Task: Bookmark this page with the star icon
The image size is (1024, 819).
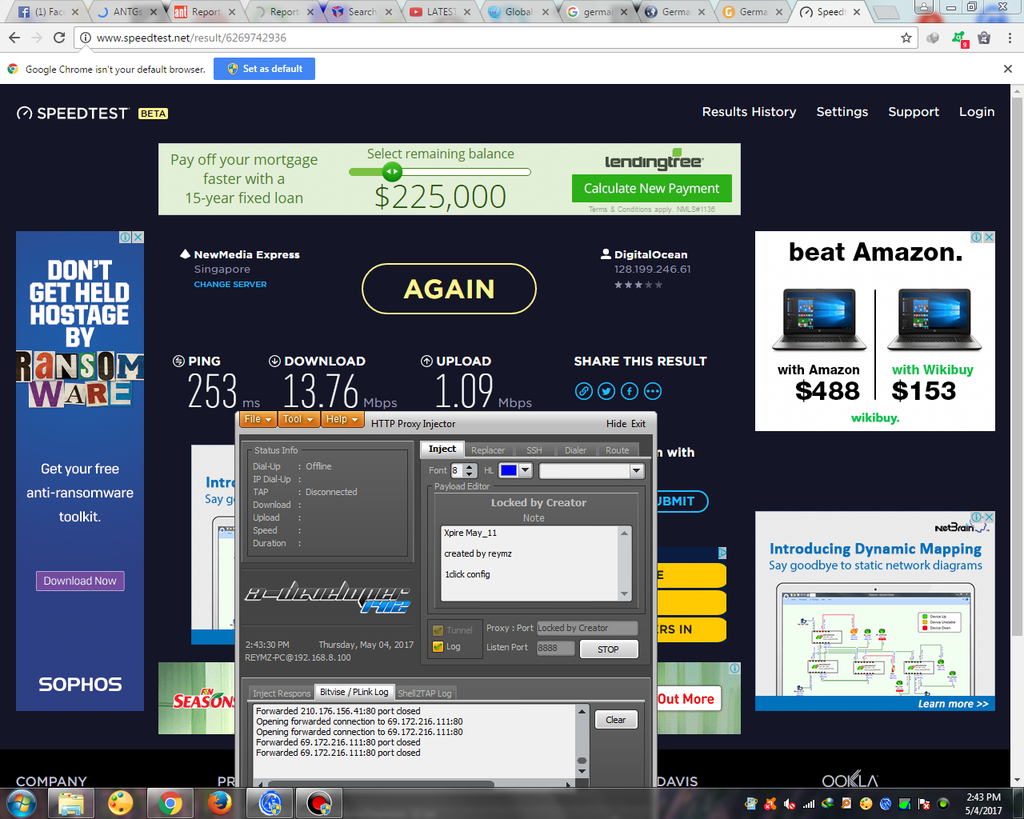Action: pyautogui.click(x=906, y=38)
